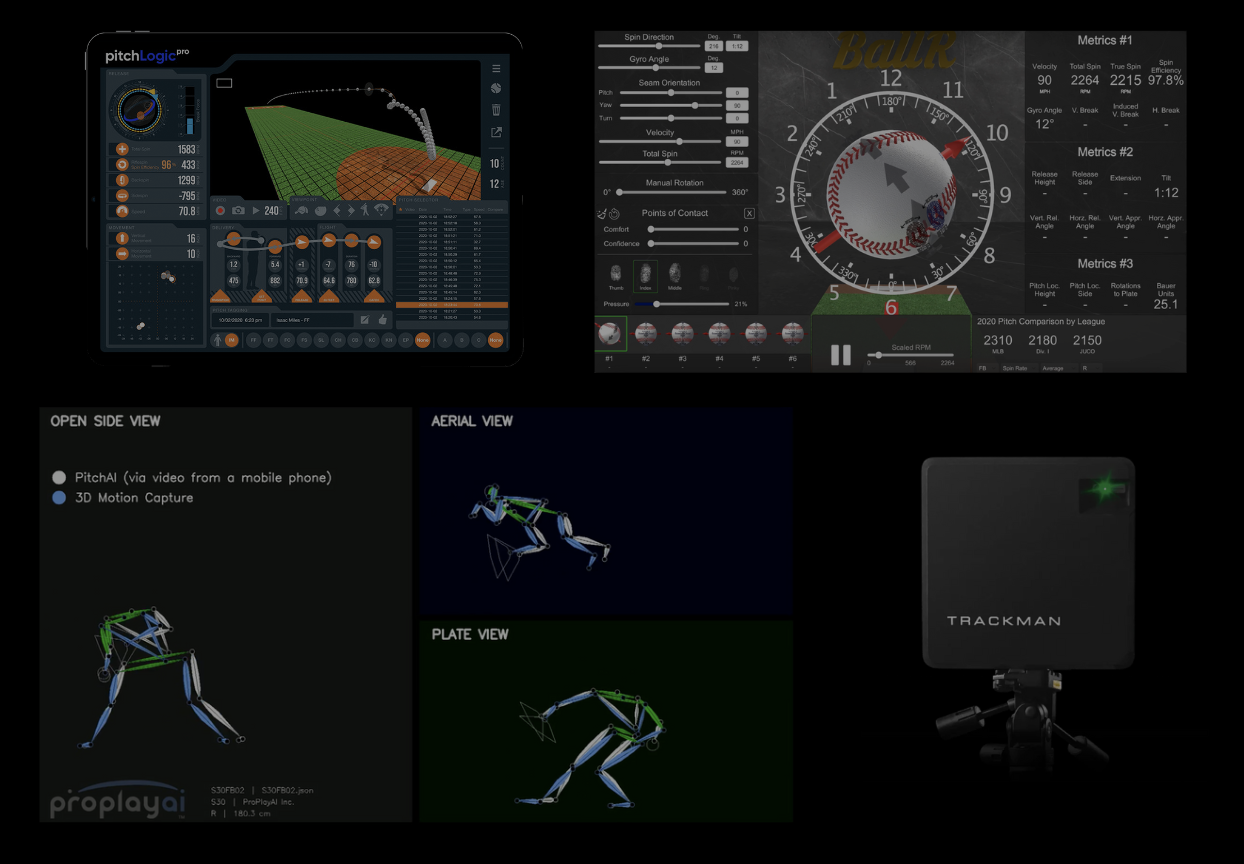Adjust the finger Pressure slider
The width and height of the screenshot is (1244, 864).
point(681,304)
